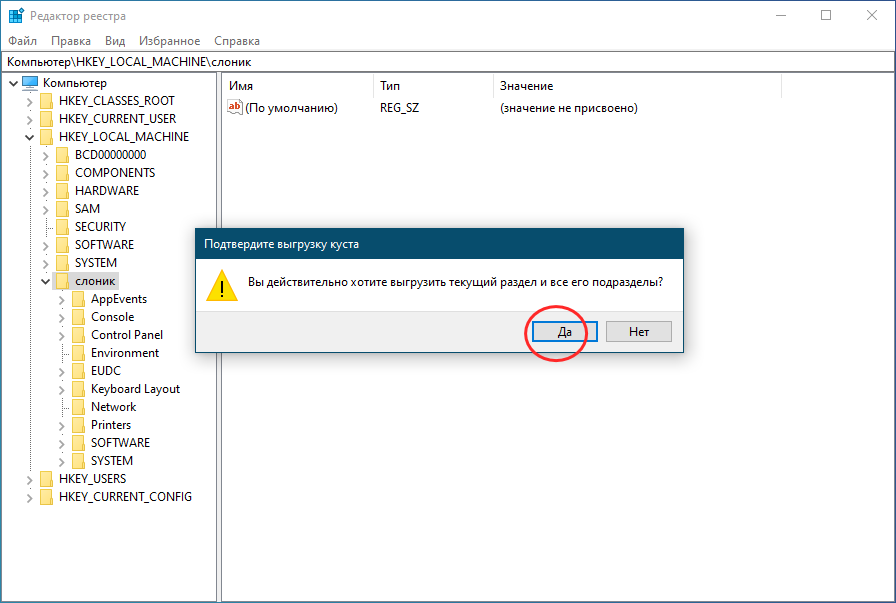Select the Network tree label

coord(114,407)
